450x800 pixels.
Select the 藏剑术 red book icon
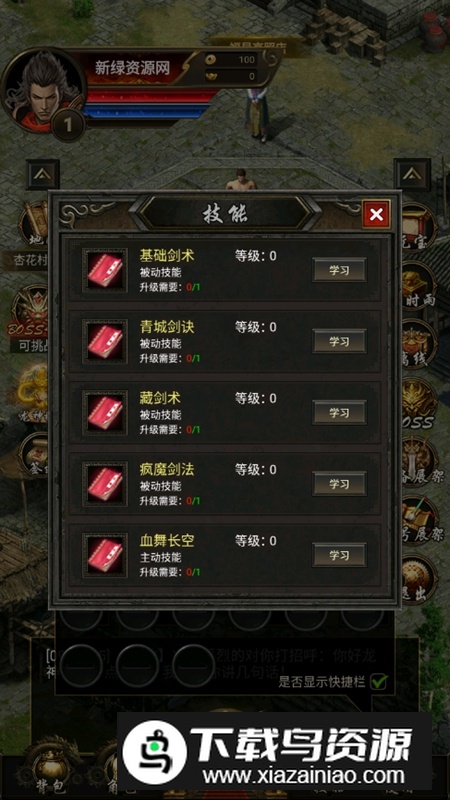tap(105, 412)
